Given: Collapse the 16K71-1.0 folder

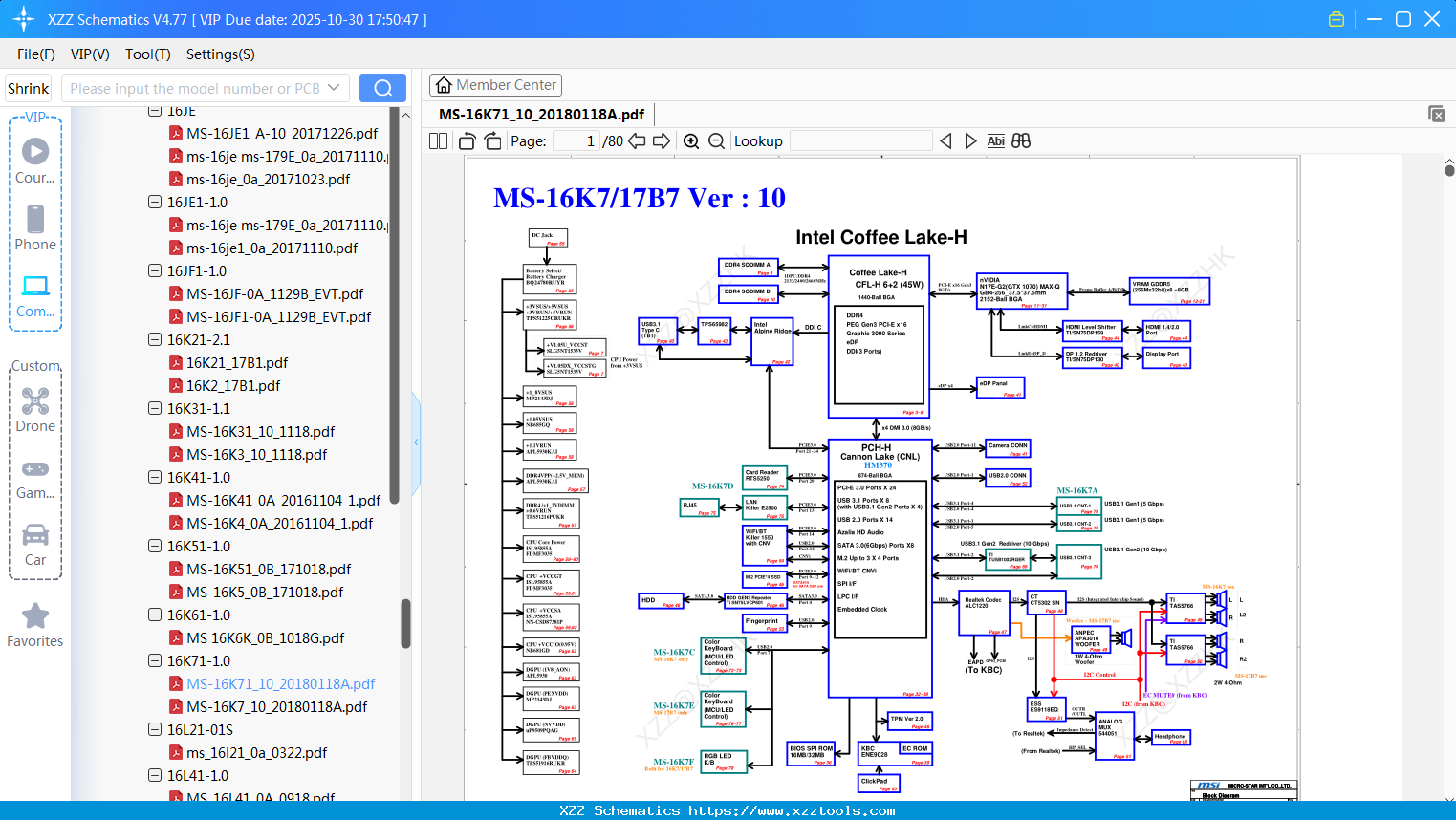Looking at the screenshot, I should click(x=155, y=661).
